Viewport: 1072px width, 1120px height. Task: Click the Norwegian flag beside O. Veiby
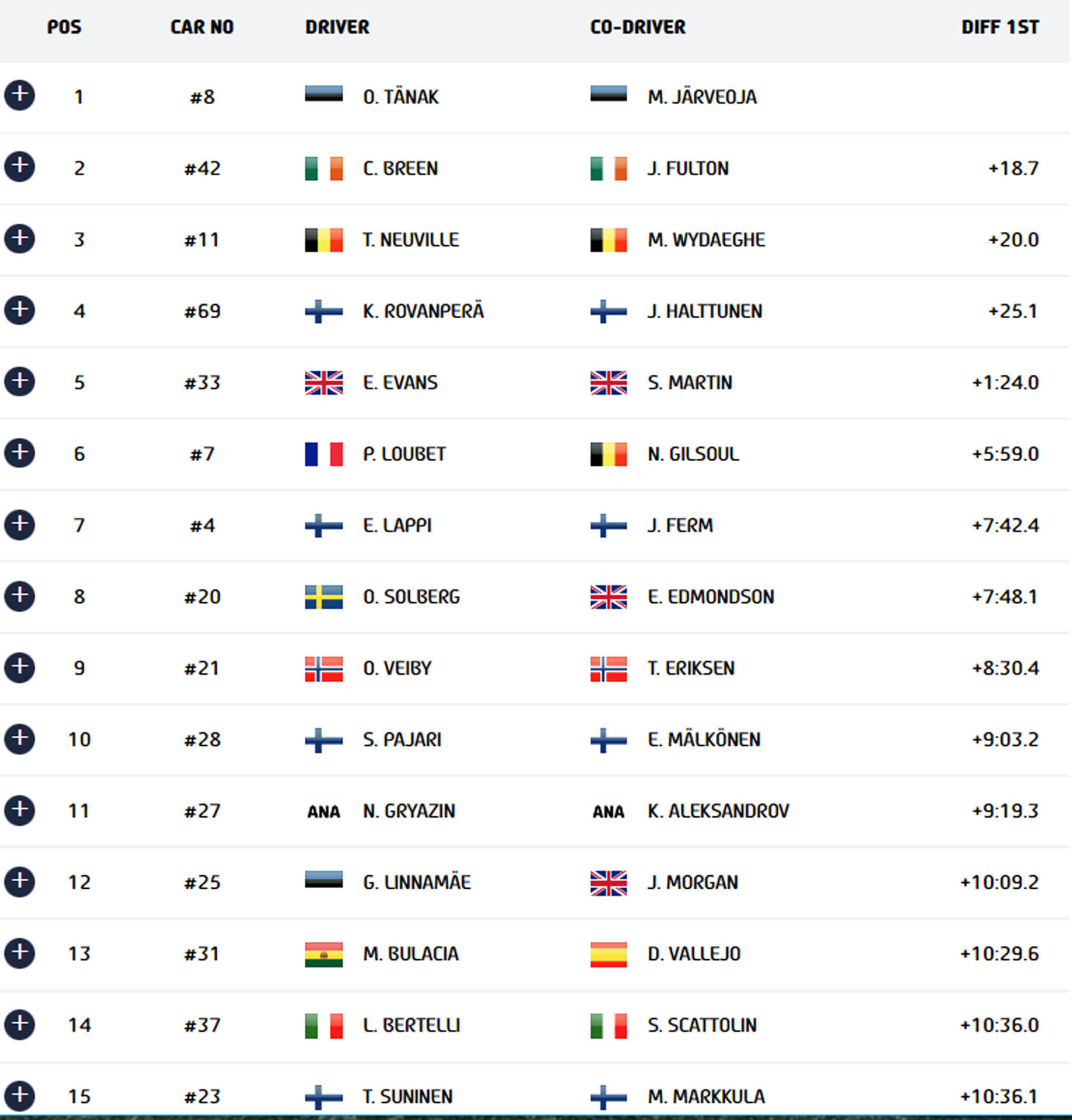click(323, 668)
